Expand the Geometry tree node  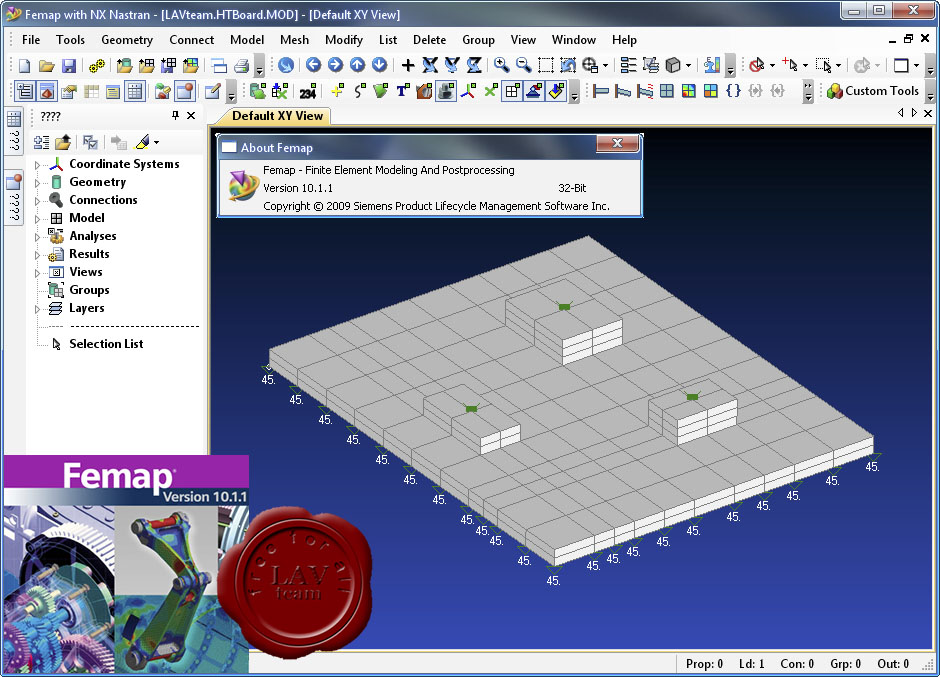[x=37, y=183]
